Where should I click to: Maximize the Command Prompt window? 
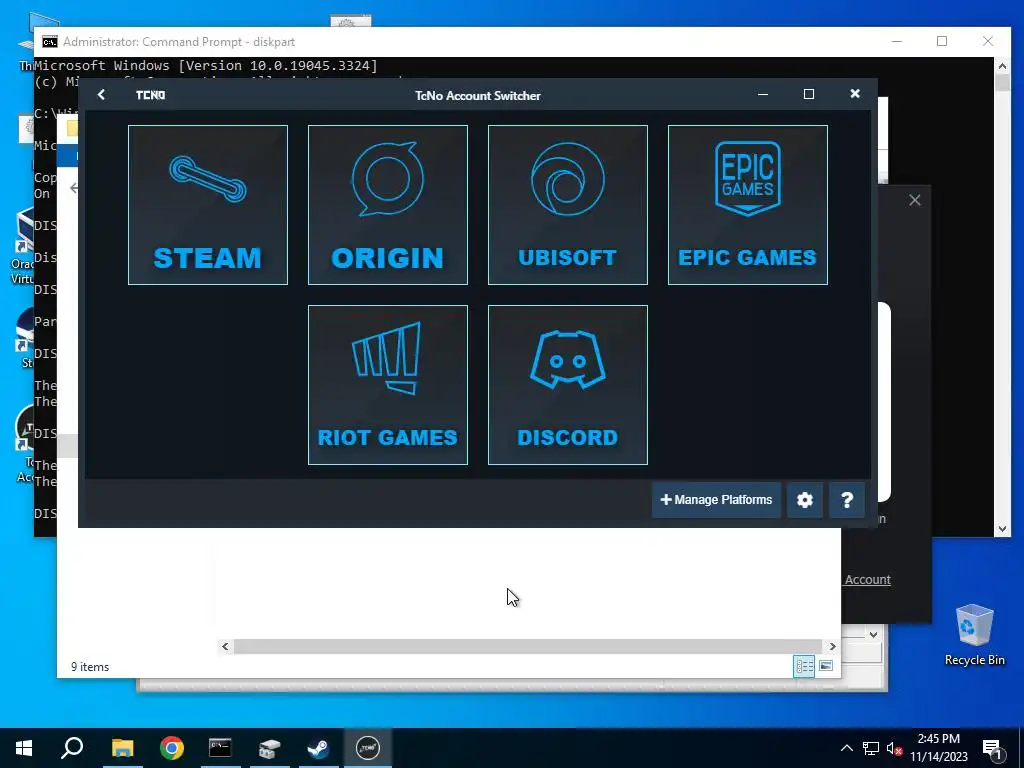coord(942,41)
